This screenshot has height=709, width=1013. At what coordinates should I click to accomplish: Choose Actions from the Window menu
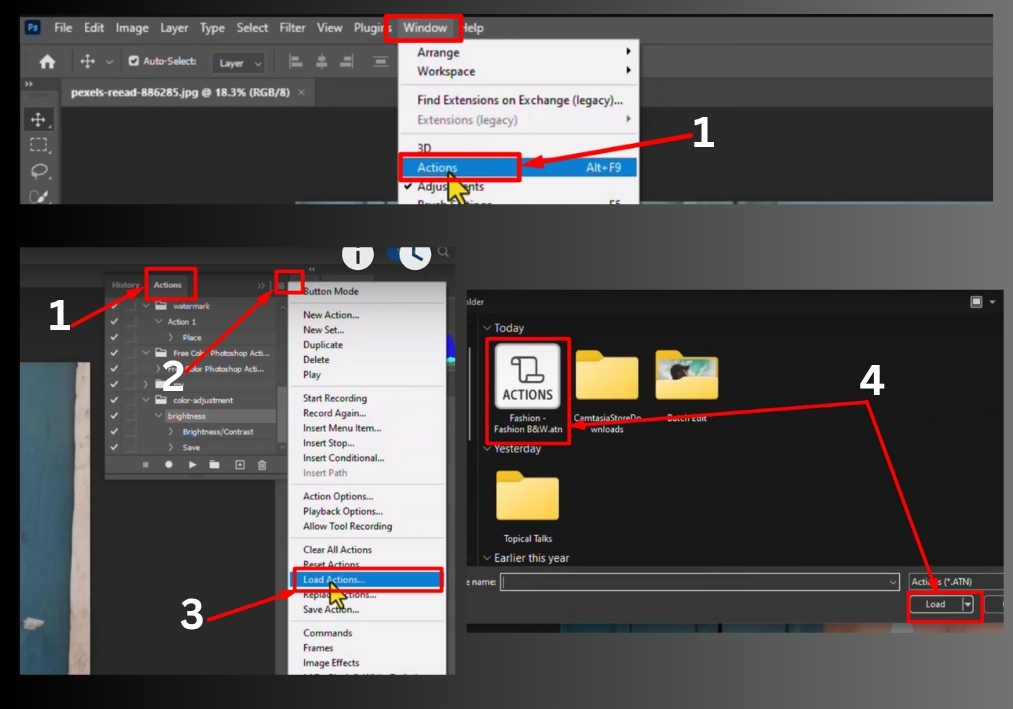[518, 167]
